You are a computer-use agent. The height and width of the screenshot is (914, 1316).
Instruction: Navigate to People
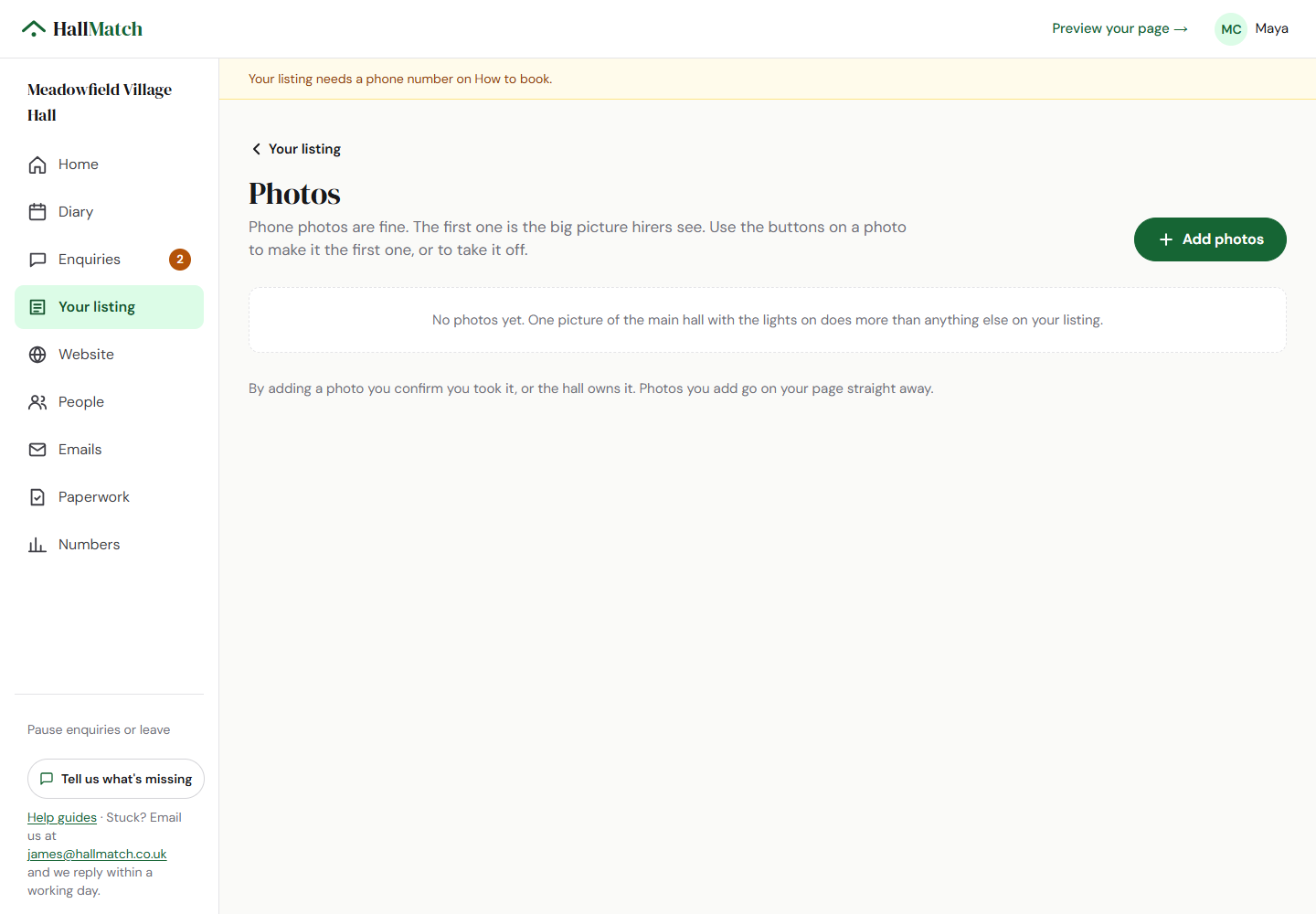click(x=109, y=402)
